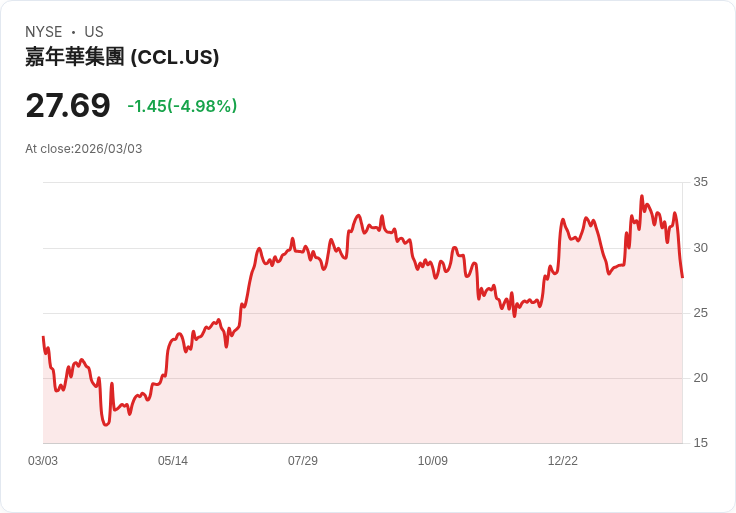
Task: Click the chart line's final endpoint
Action: click(x=682, y=277)
